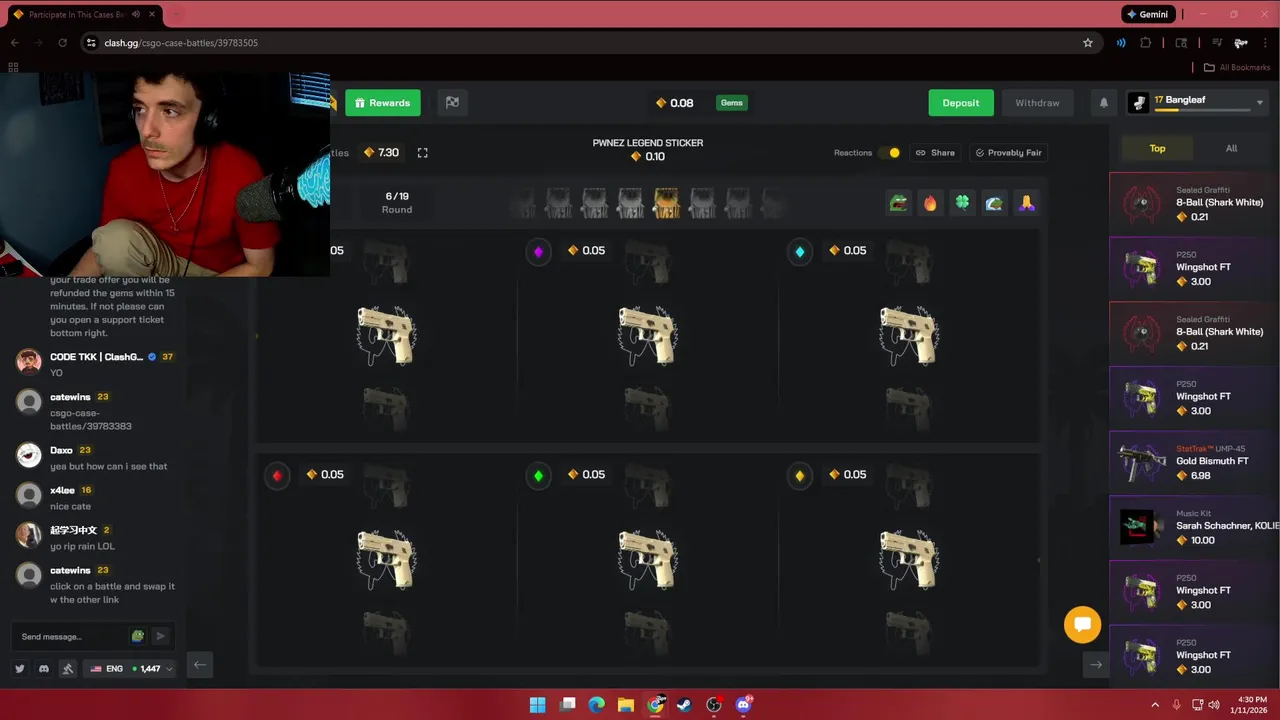Open the Provably Fair link
This screenshot has width=1280, height=720.
tap(1008, 153)
